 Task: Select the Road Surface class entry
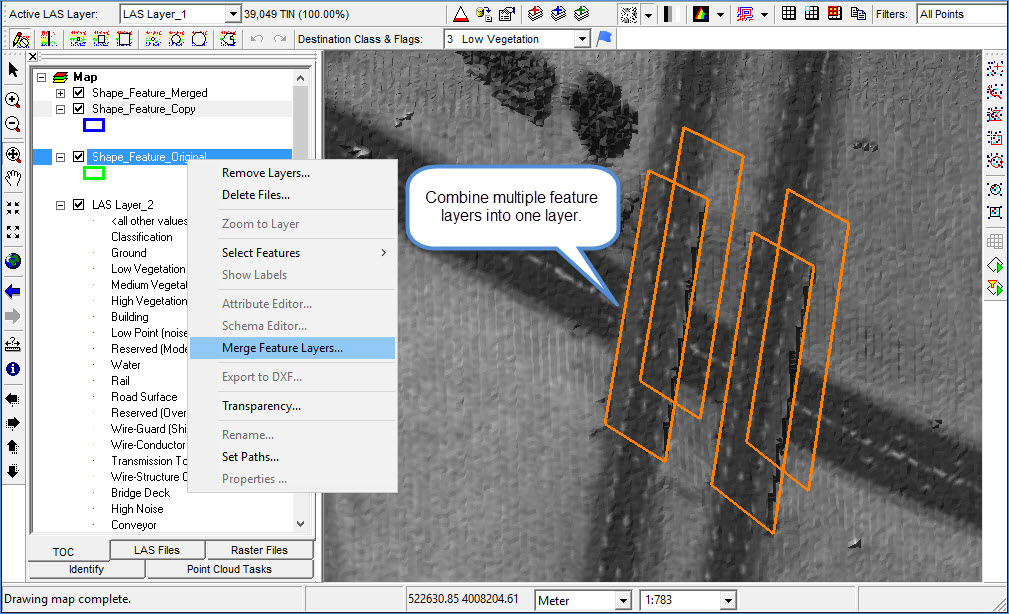point(144,396)
